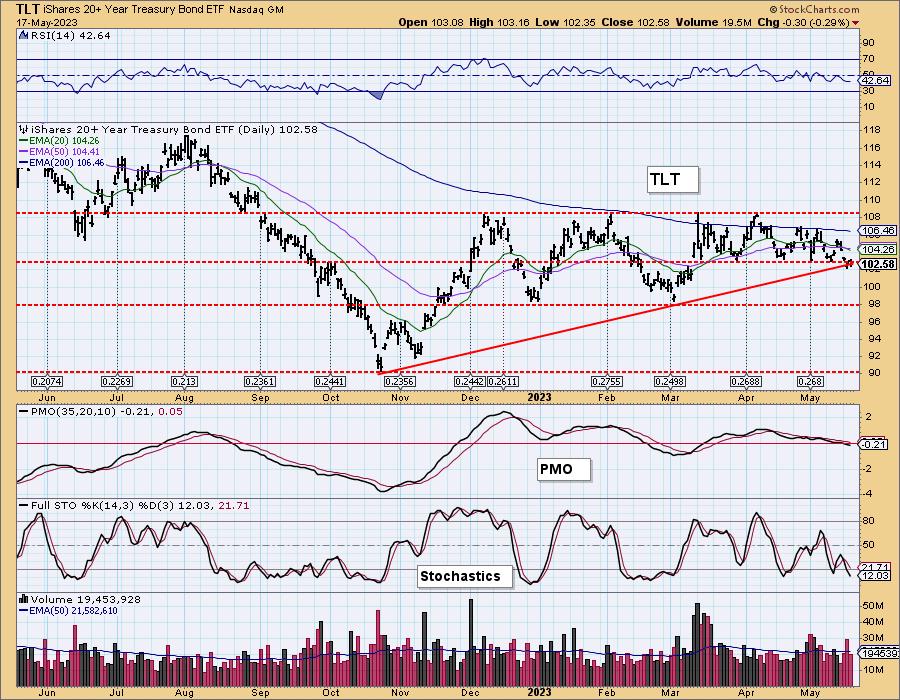The height and width of the screenshot is (700, 900).
Task: Click the RSI(14) panel legend icon
Action: [x=23, y=35]
